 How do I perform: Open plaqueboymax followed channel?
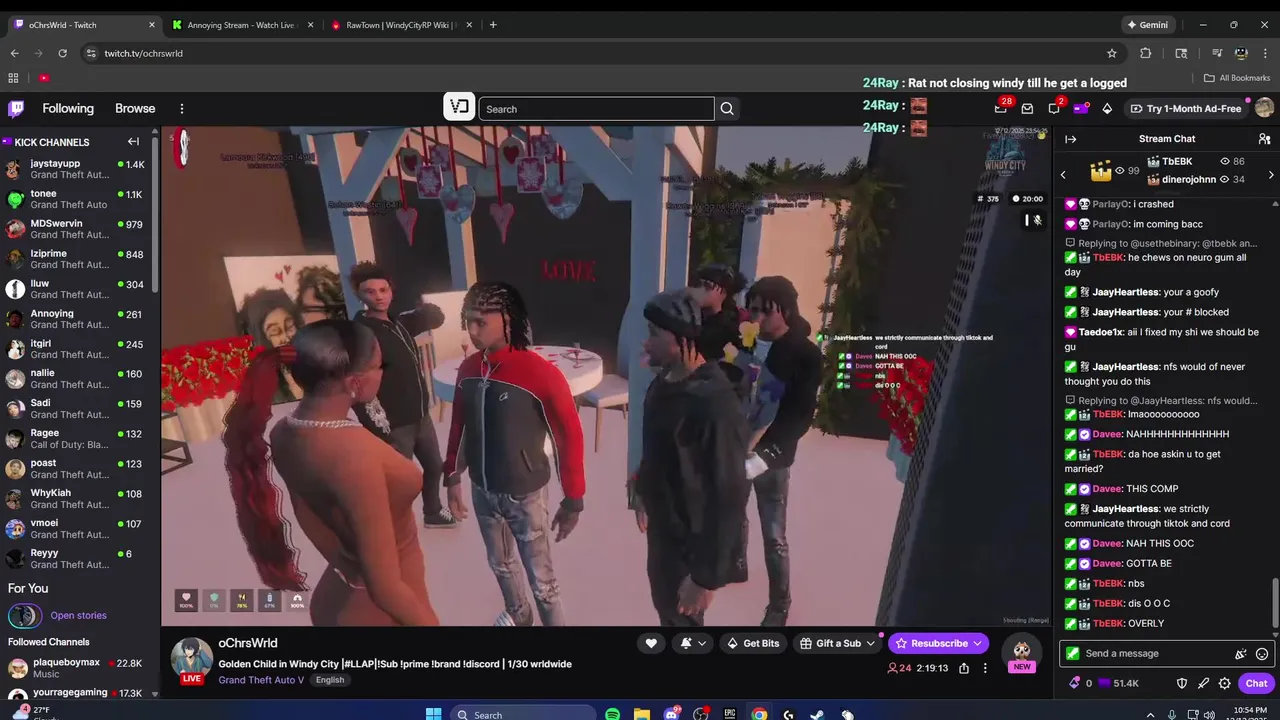[x=76, y=668]
